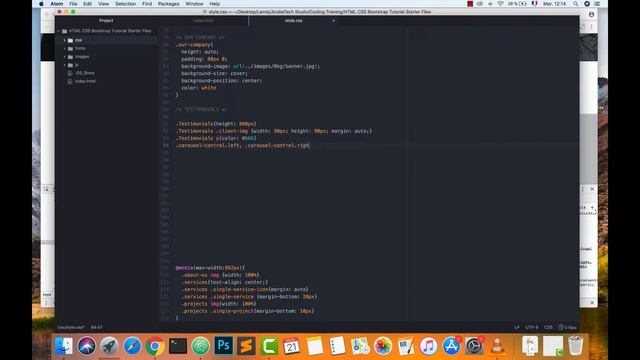The height and width of the screenshot is (360, 640).
Task: Select Project tree view tab
Action: pyautogui.click(x=106, y=20)
